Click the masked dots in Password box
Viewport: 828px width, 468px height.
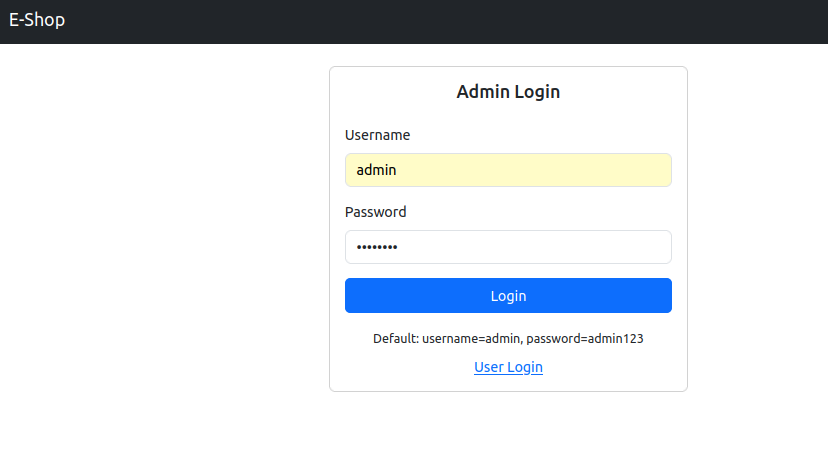pos(377,247)
